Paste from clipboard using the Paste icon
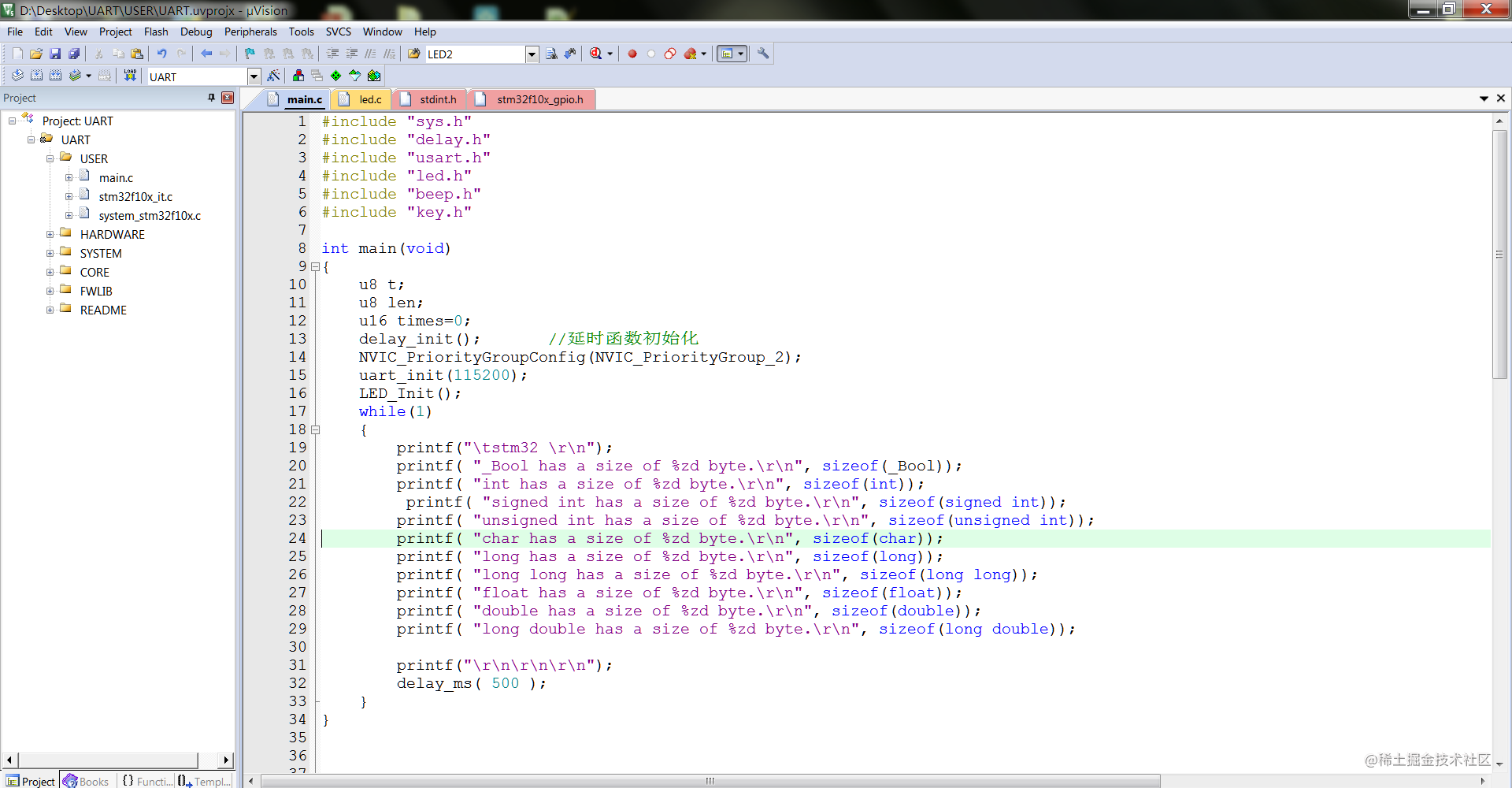This screenshot has width=1512, height=788. click(137, 54)
